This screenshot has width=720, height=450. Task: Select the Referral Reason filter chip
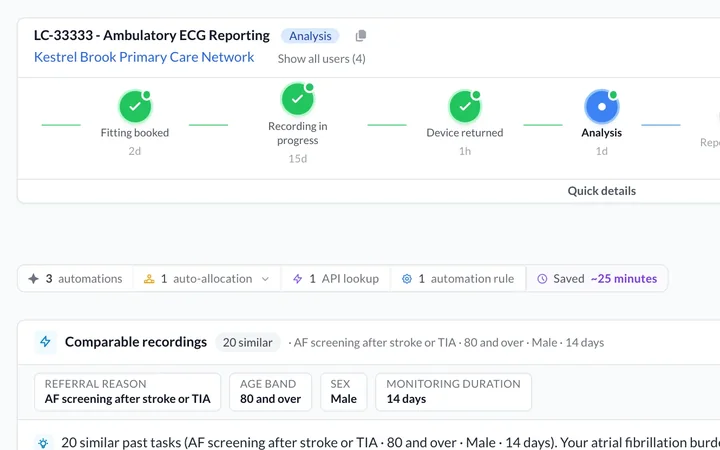coord(127,392)
